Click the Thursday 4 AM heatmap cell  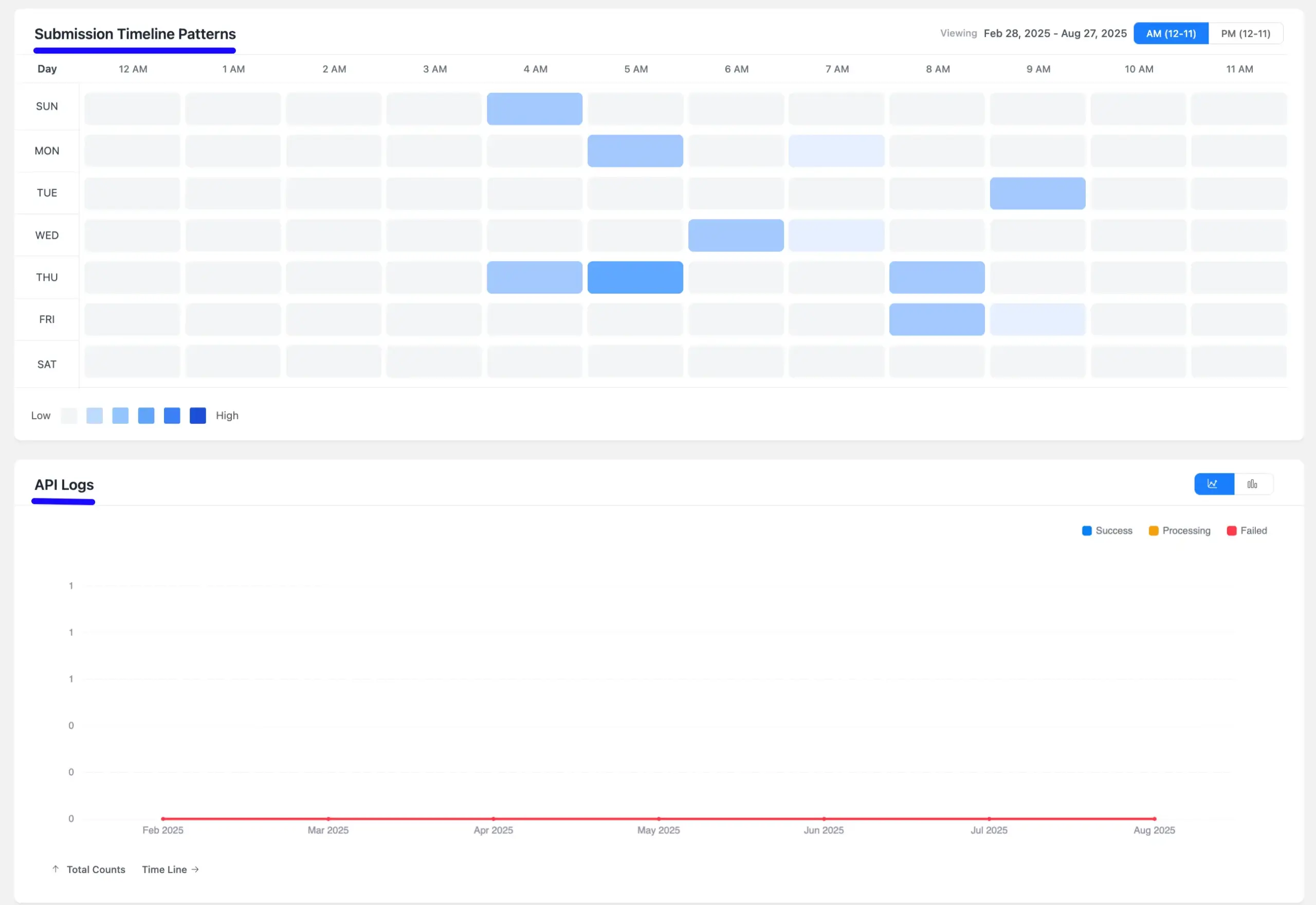pyautogui.click(x=535, y=277)
